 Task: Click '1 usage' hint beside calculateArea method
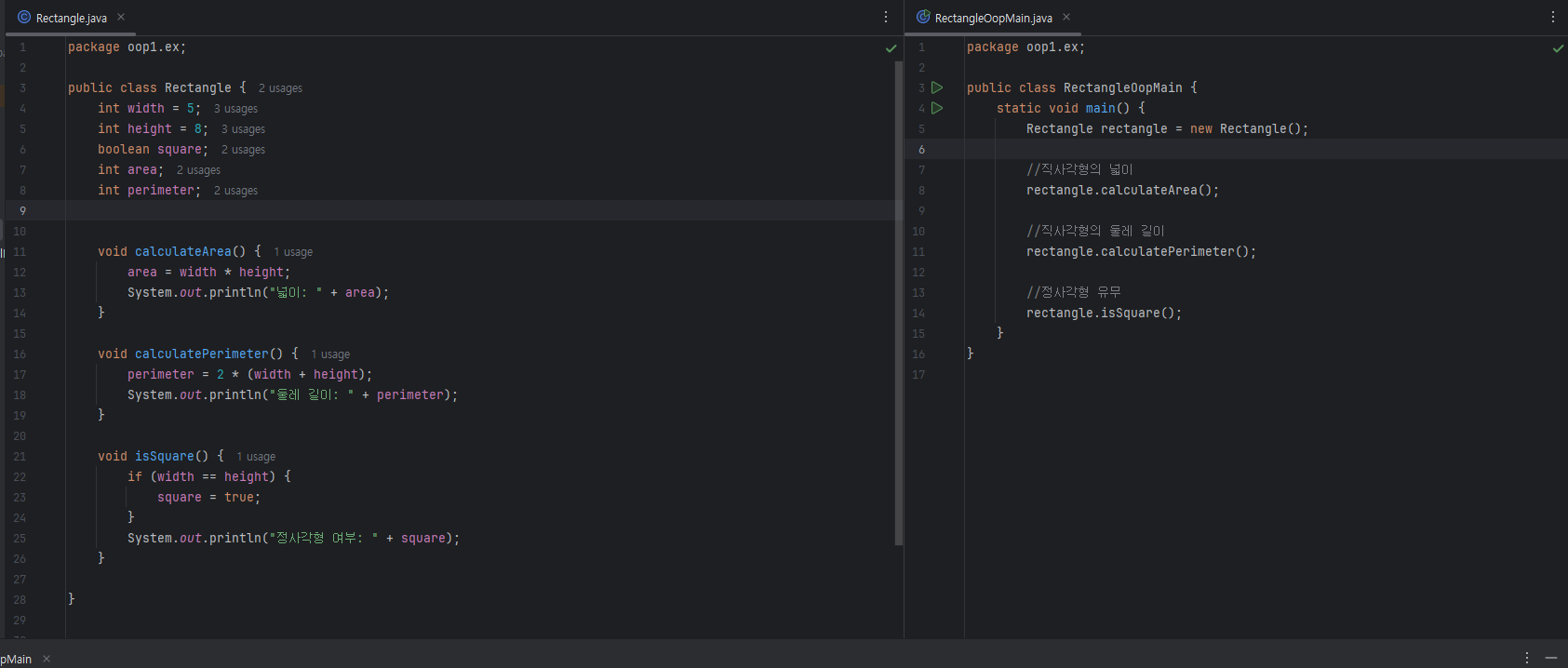[x=293, y=252]
